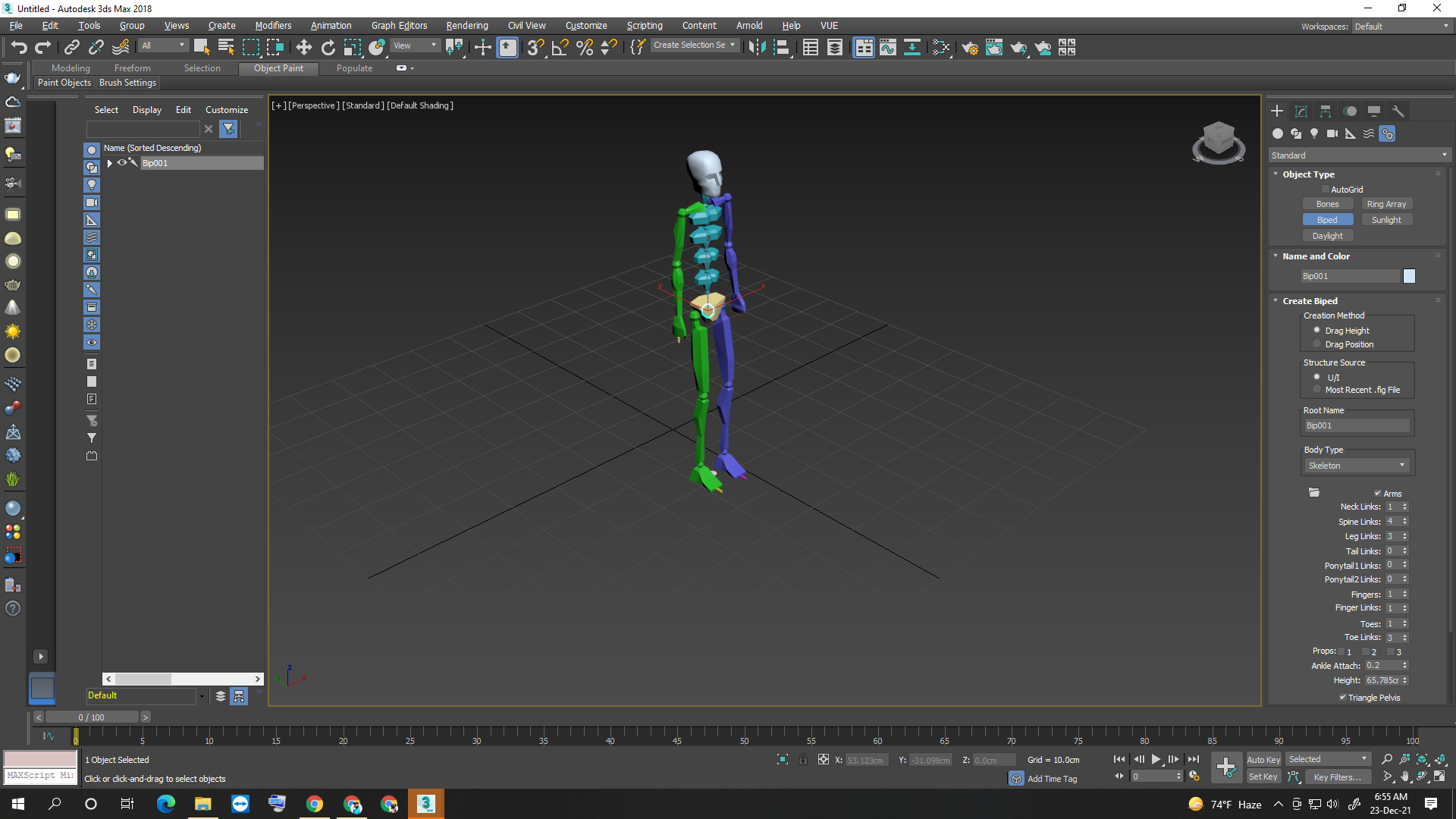Click the Daylight object type button
The width and height of the screenshot is (1456, 819).
coord(1327,236)
